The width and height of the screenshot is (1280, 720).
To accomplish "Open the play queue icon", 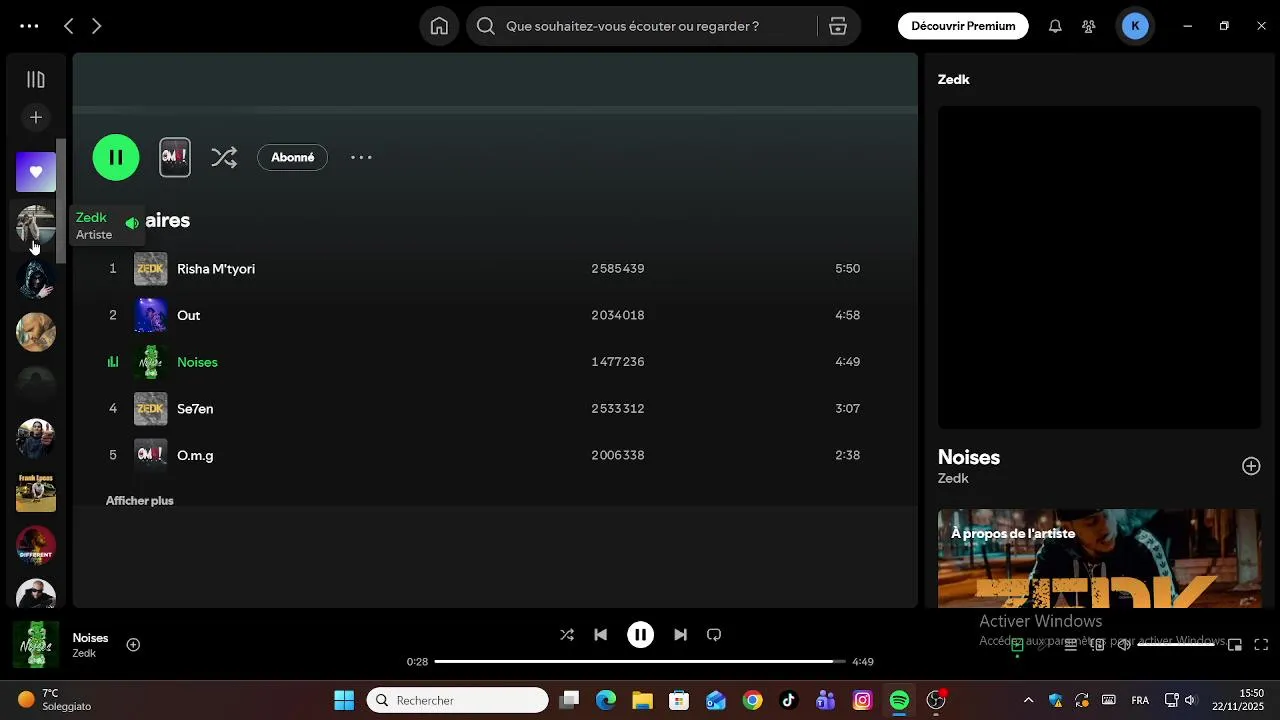I will coord(1070,645).
